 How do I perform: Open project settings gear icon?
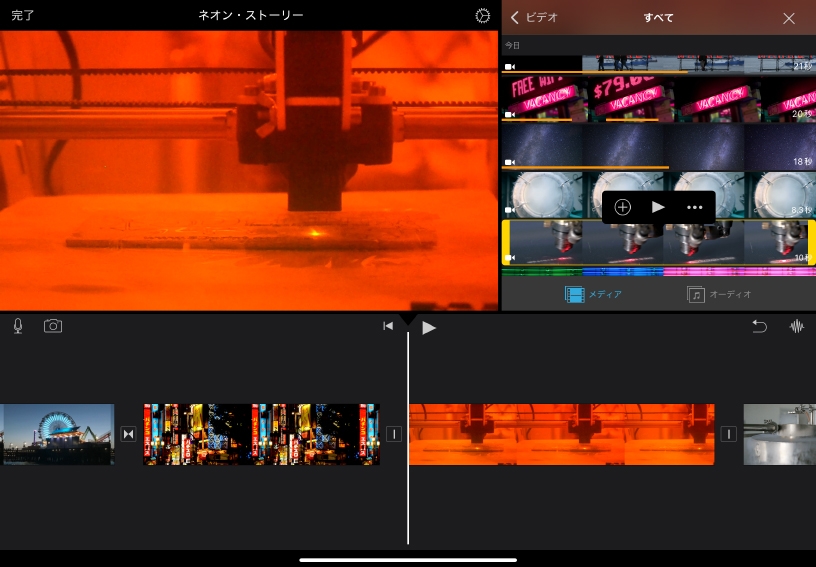pyautogui.click(x=483, y=16)
